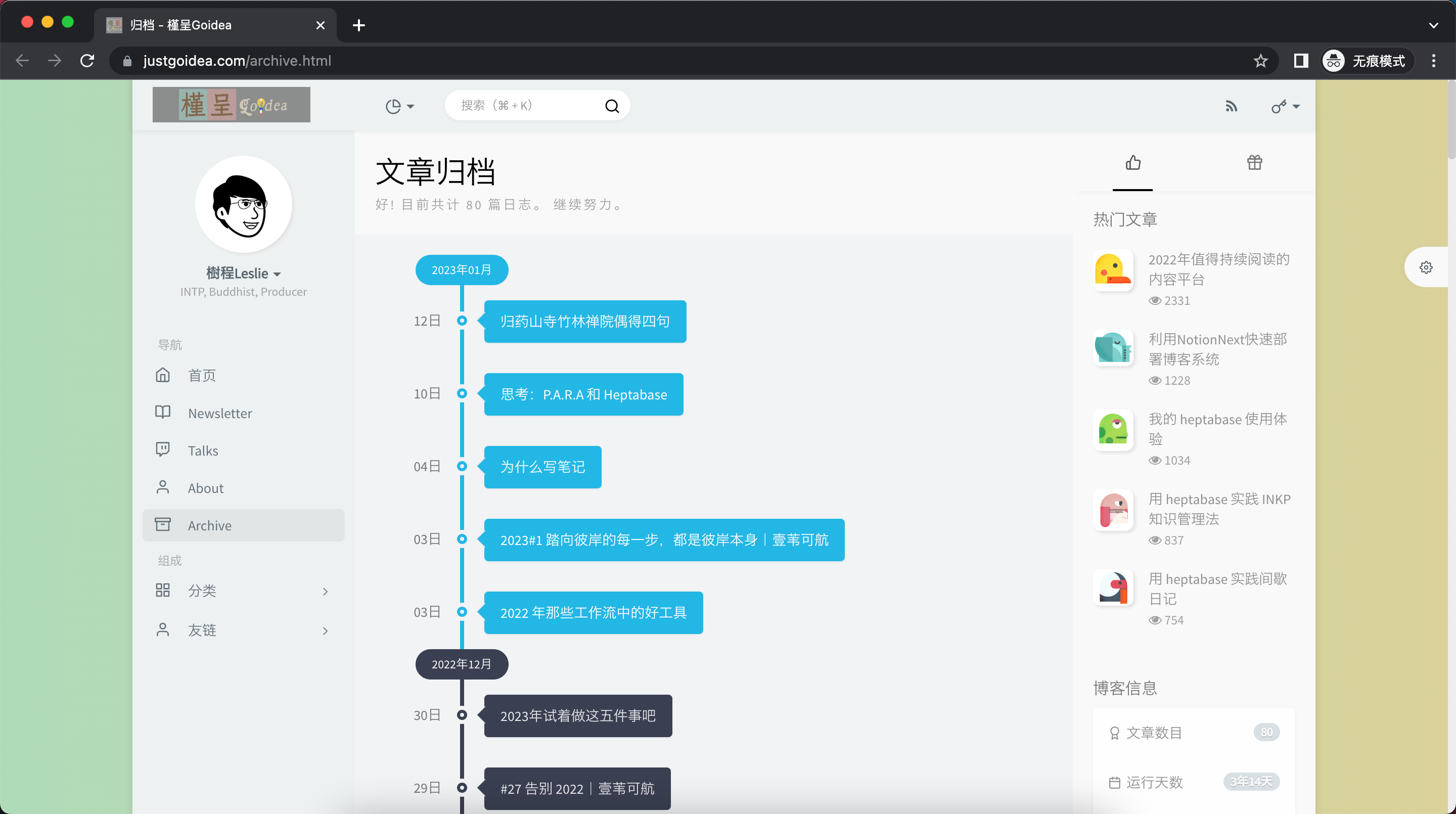
Task: Jump to the 2022年12月 month marker
Action: pyautogui.click(x=462, y=664)
